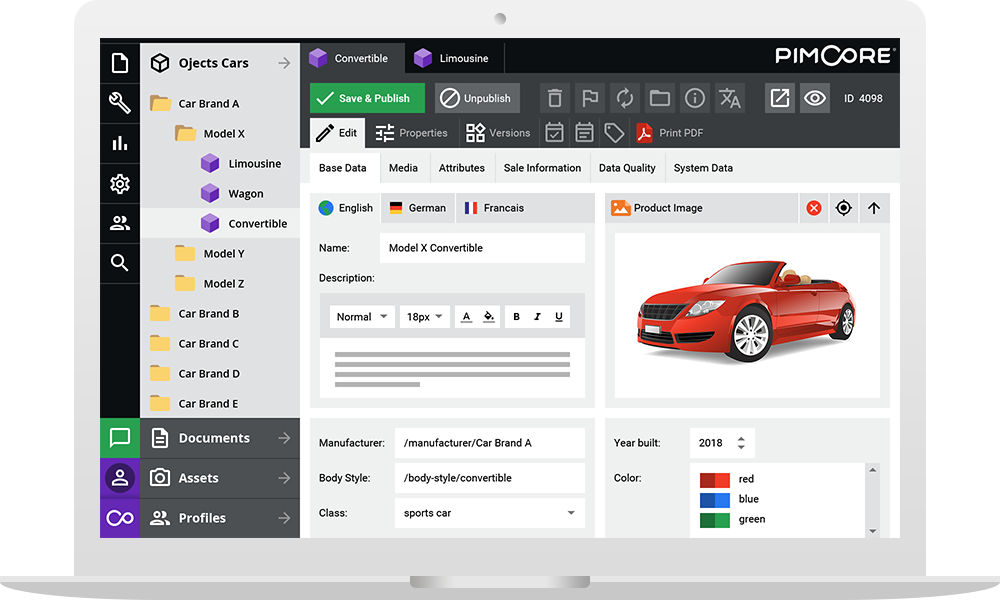Click the text color A icon
The width and height of the screenshot is (1000, 600).
467,317
